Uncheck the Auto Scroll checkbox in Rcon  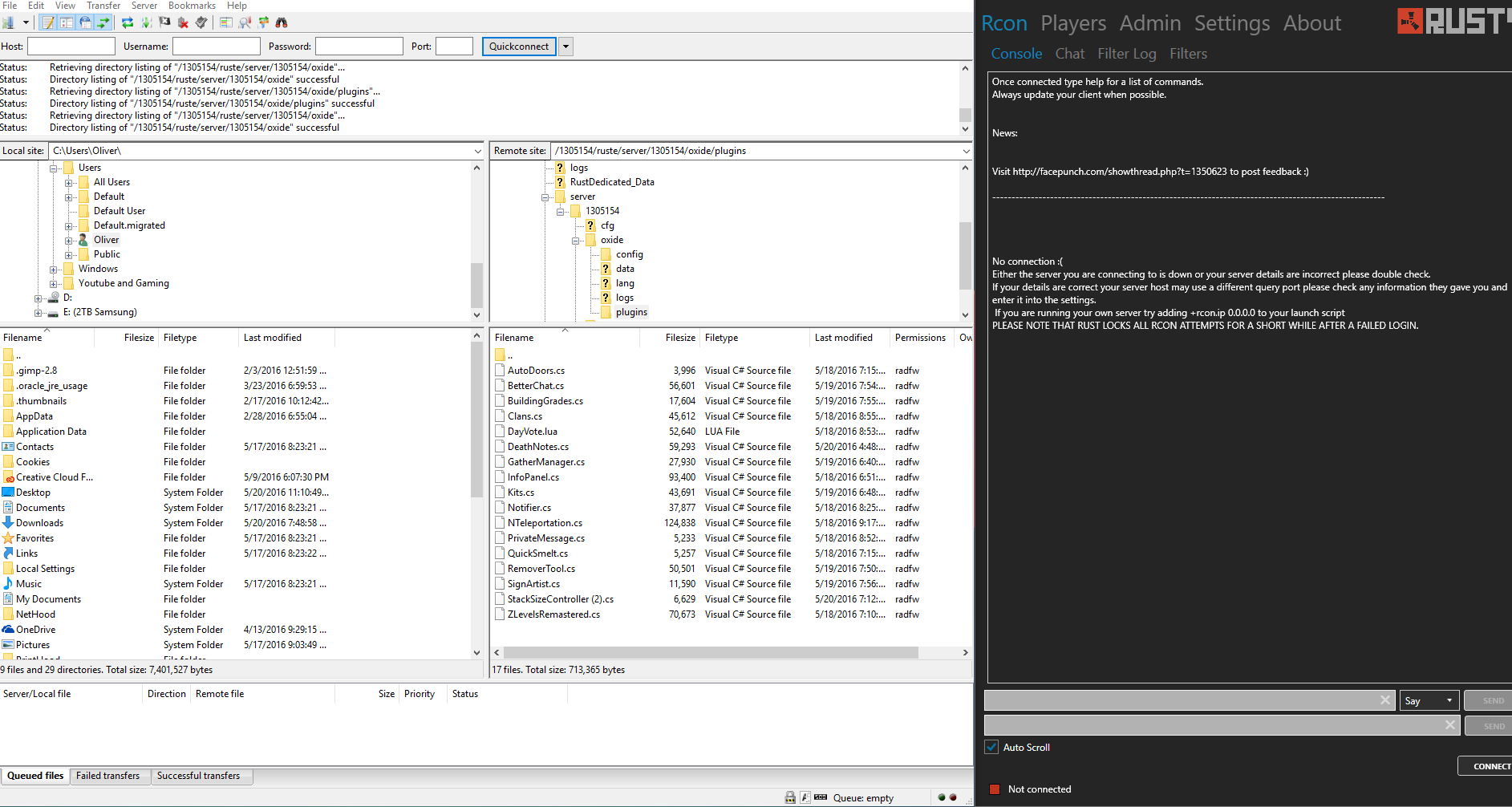pos(992,747)
